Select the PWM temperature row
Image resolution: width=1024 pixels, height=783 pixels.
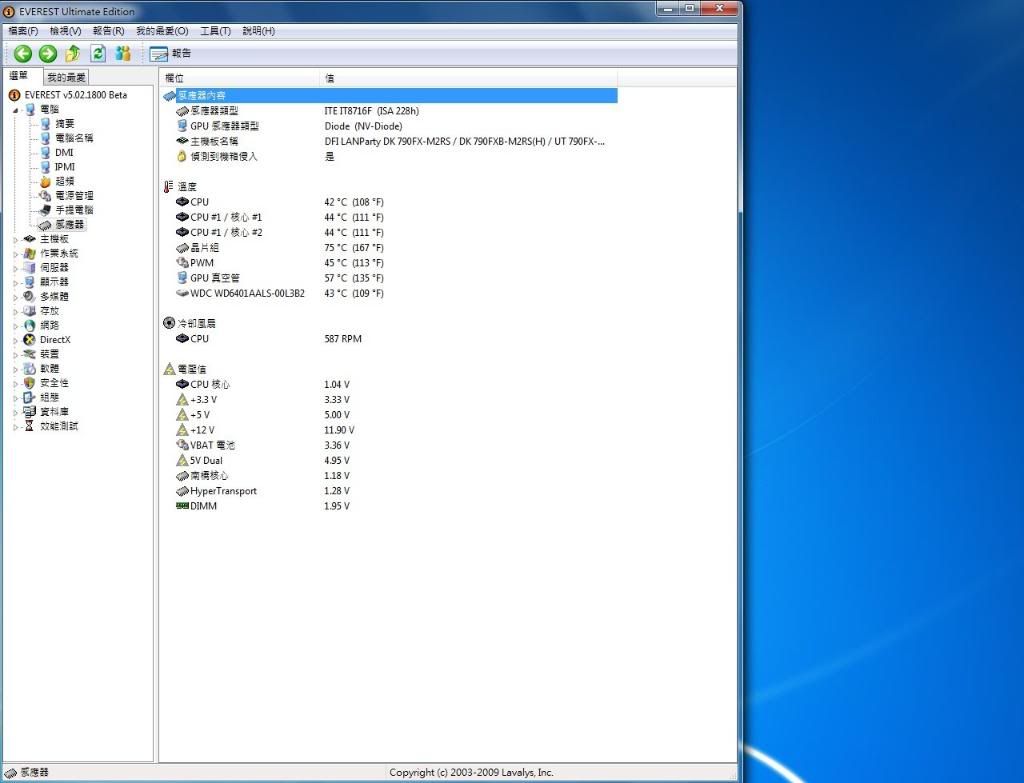(x=390, y=263)
